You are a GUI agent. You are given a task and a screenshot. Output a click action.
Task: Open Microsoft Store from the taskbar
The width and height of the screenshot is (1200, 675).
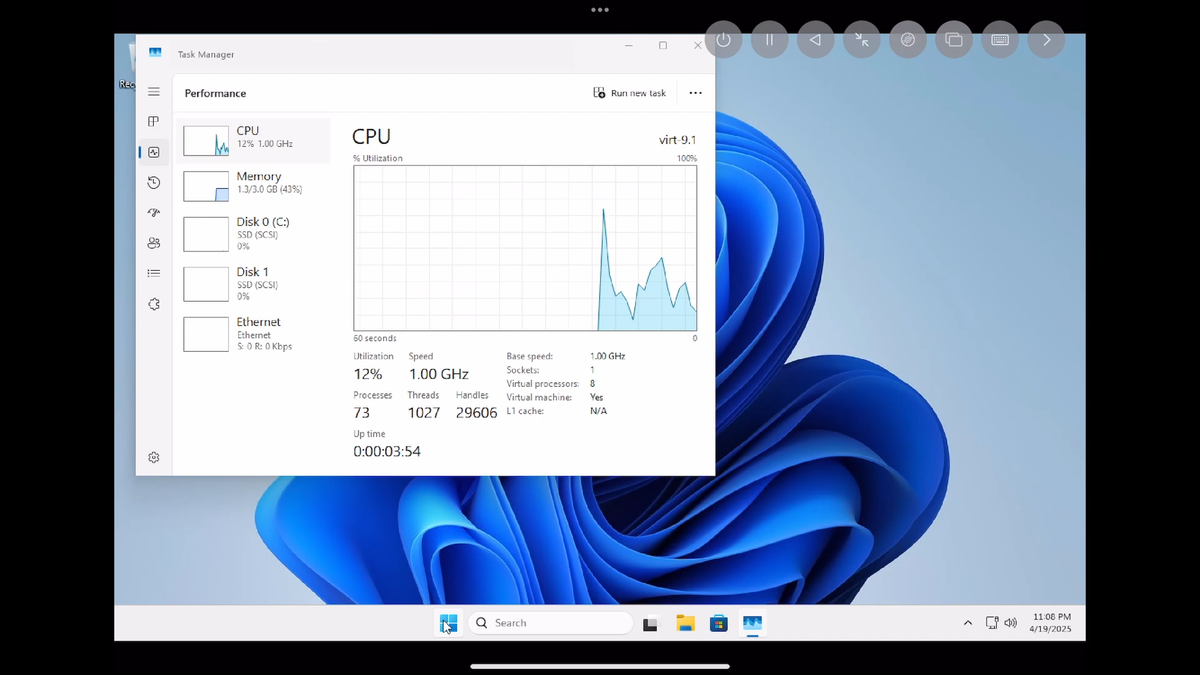click(718, 624)
